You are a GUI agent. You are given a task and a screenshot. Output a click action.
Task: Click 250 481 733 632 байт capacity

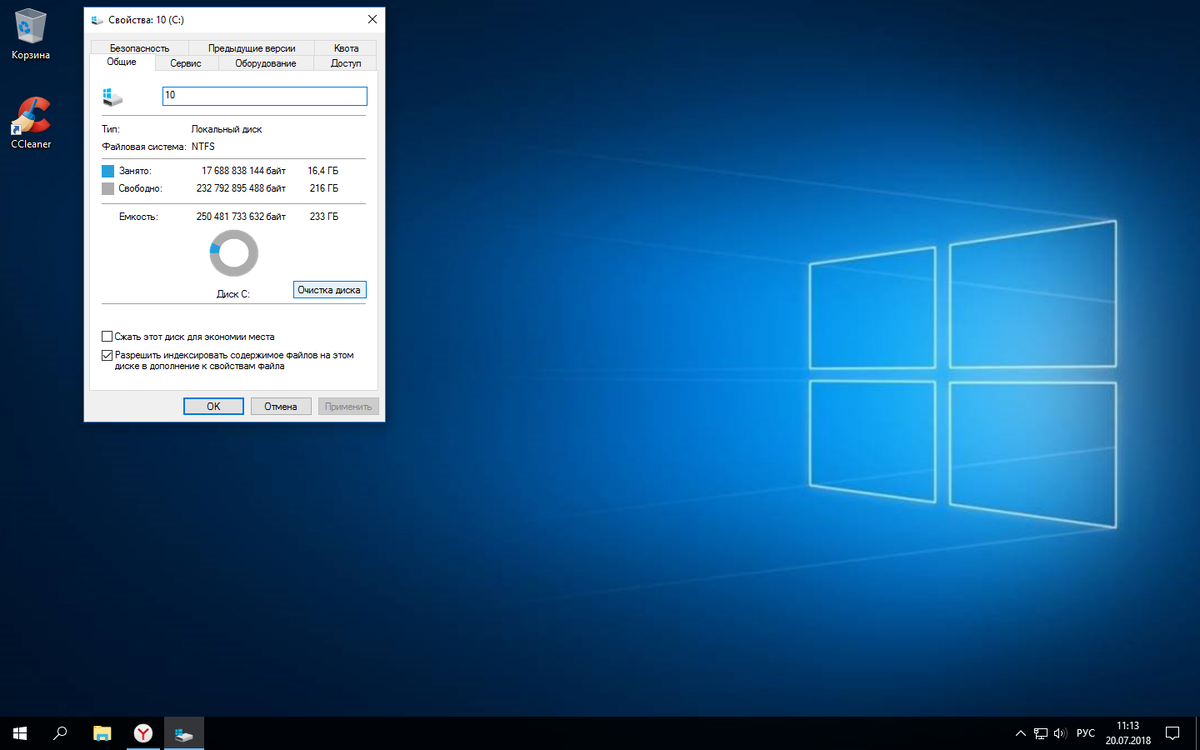tap(241, 216)
